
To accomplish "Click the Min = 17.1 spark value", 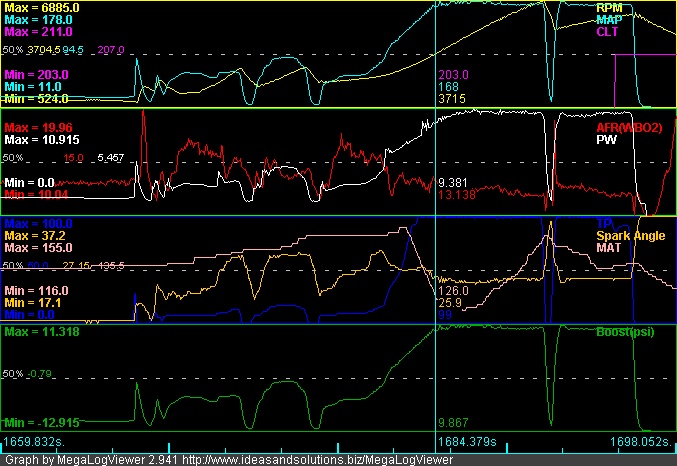I will pyautogui.click(x=33, y=303).
